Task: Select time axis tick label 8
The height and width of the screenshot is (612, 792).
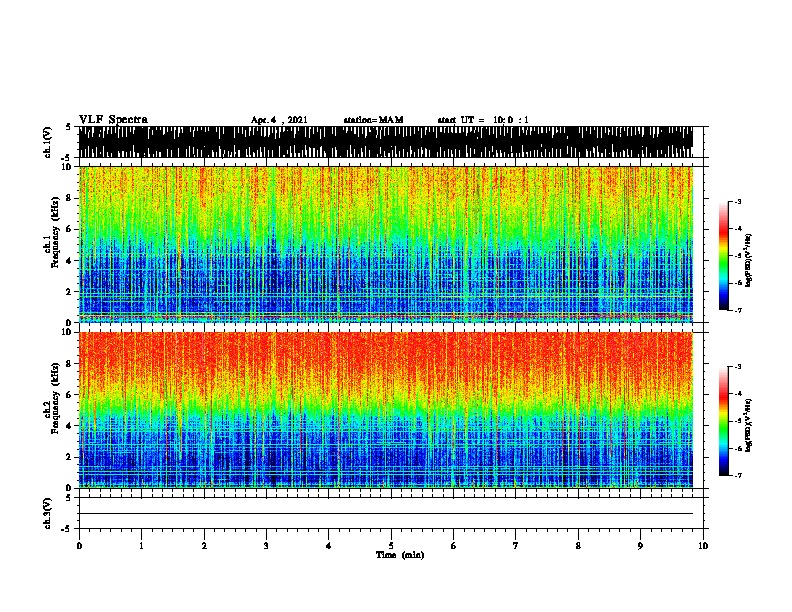Action: pyautogui.click(x=578, y=546)
